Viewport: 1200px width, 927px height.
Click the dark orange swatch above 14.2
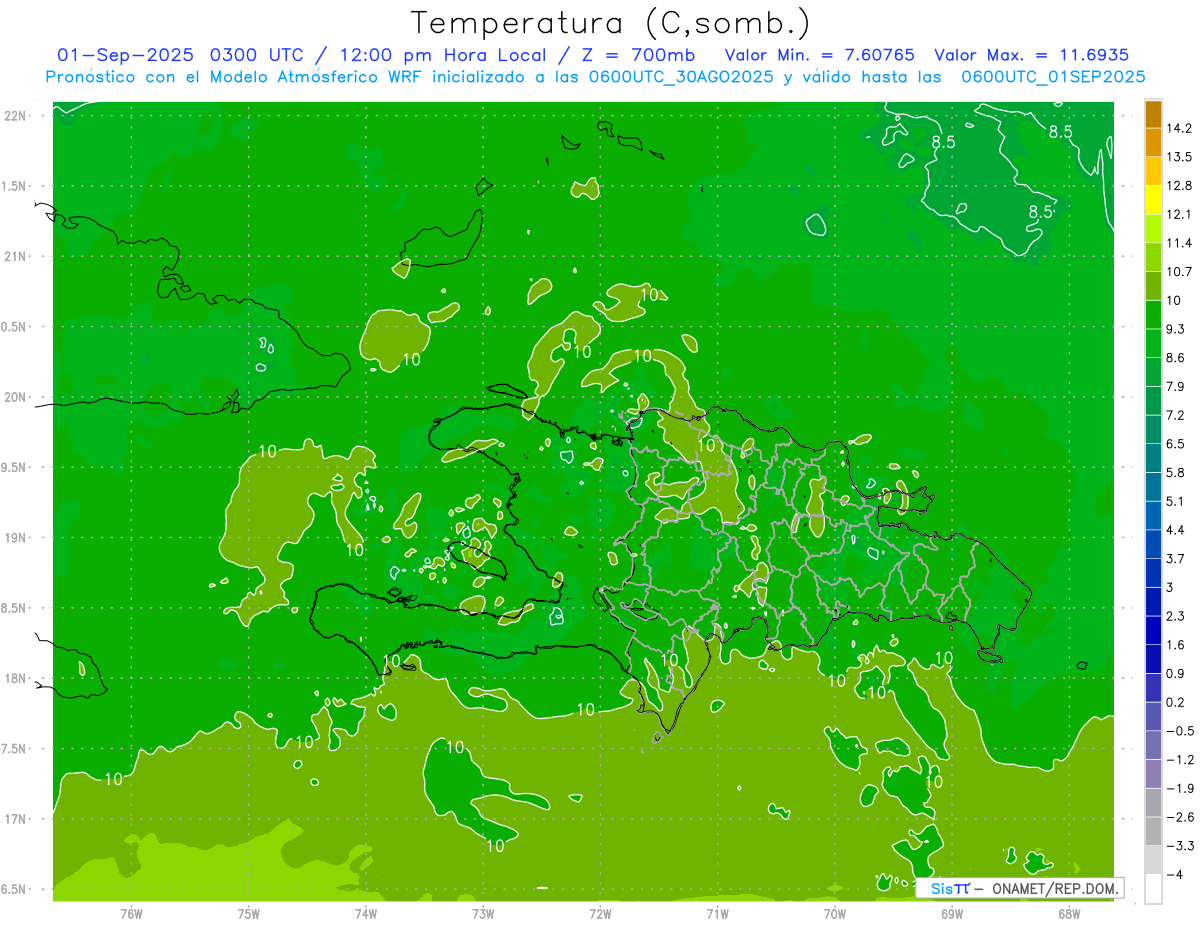tap(1153, 114)
